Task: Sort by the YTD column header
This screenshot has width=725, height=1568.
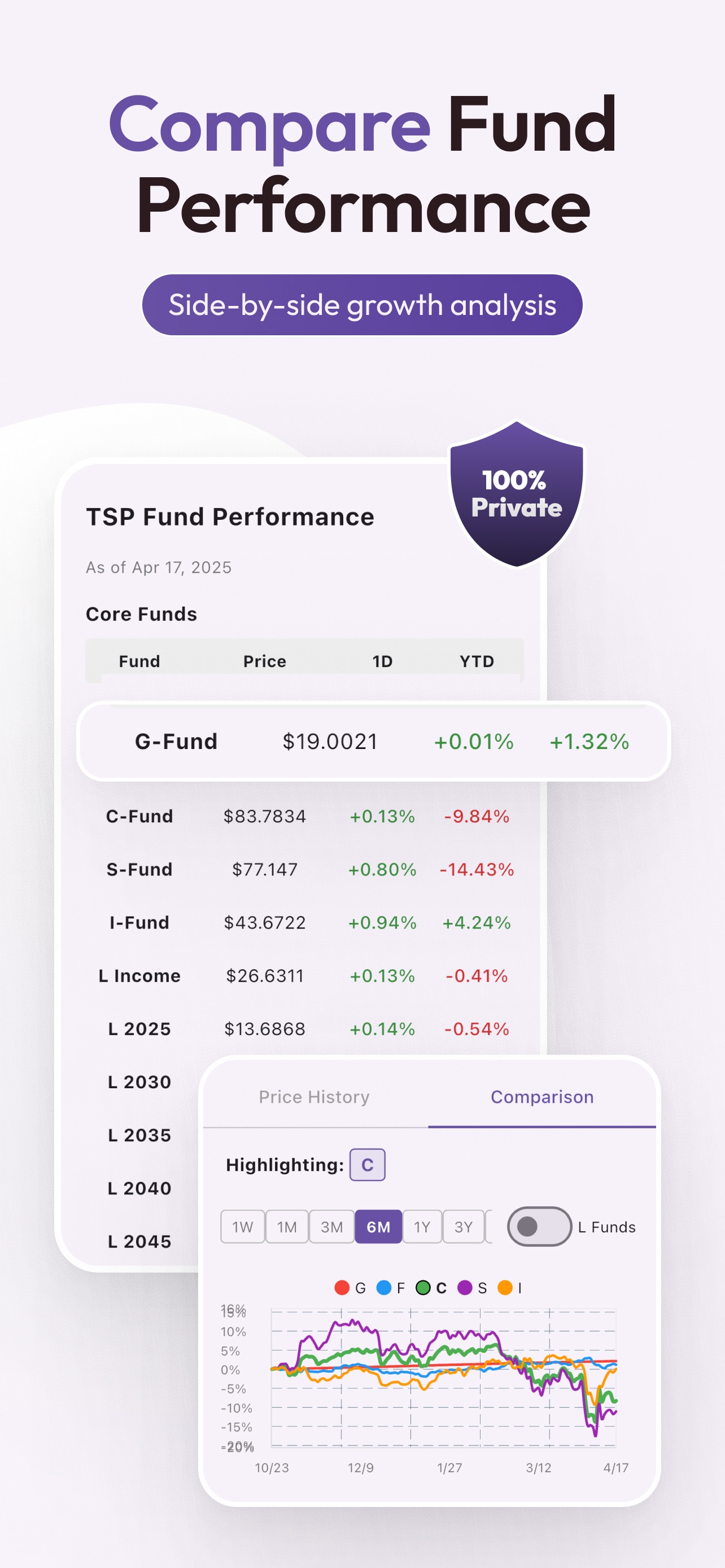Action: click(x=477, y=661)
